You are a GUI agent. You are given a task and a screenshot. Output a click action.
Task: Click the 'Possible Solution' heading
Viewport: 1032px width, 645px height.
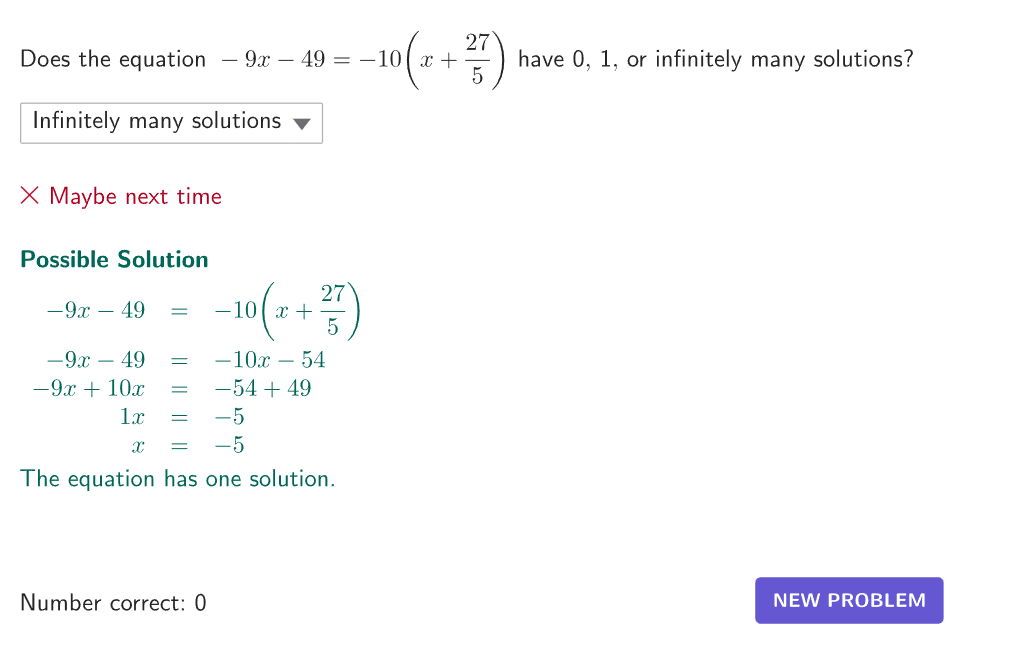[115, 259]
